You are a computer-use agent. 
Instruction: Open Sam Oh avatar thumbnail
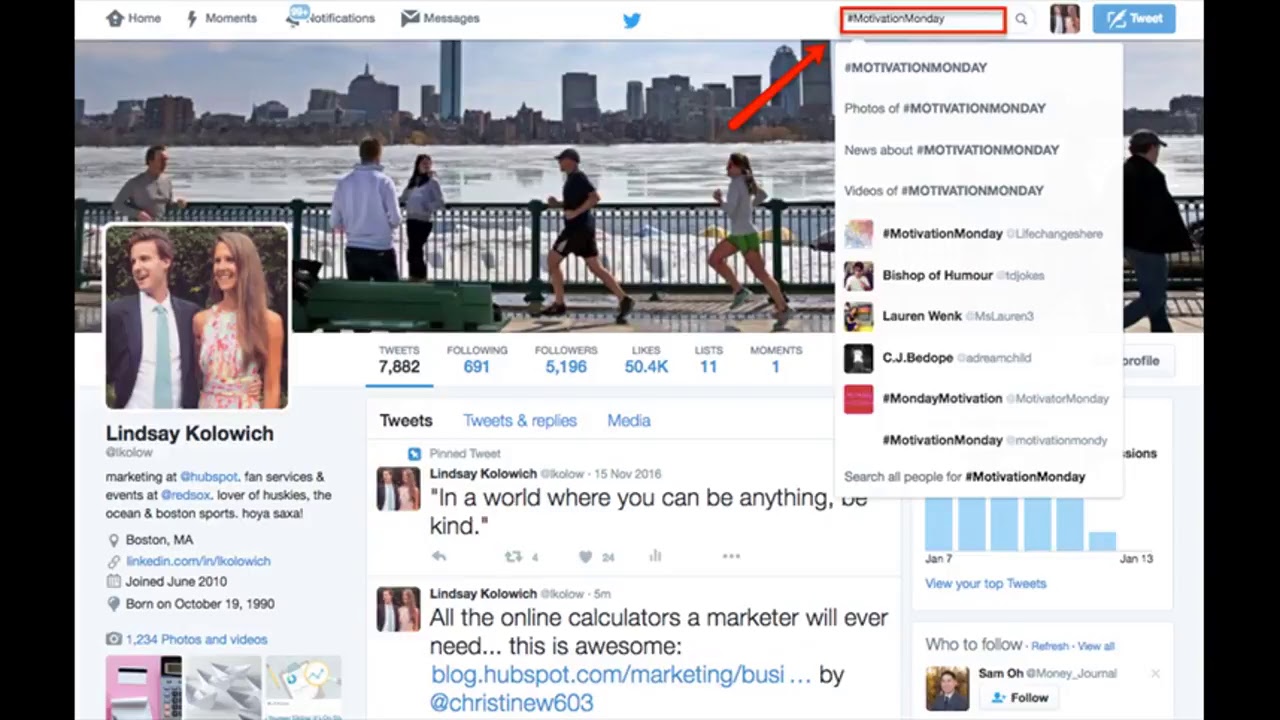pos(947,688)
